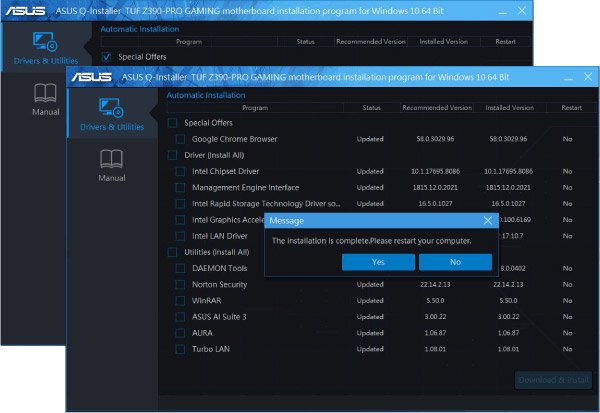The image size is (600, 413).
Task: Check the Turbo LAN checkbox
Action: click(180, 349)
